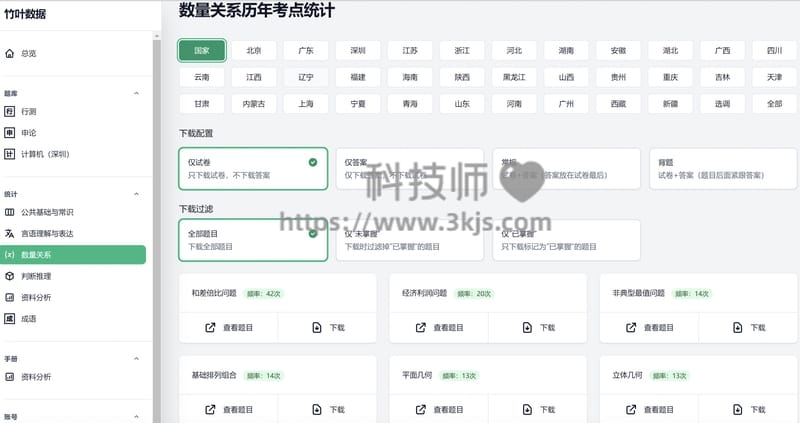Open 行测 question bank via its icon

tap(10, 111)
